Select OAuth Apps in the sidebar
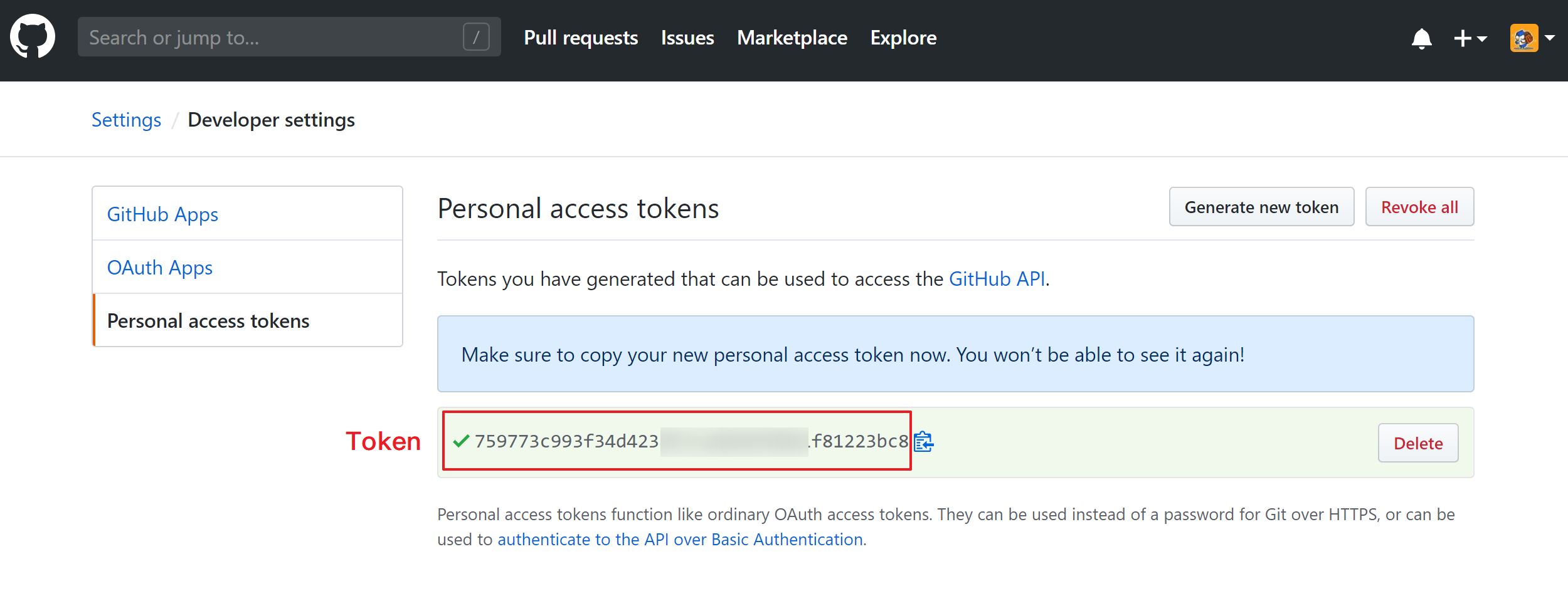Image resolution: width=1568 pixels, height=596 pixels. [x=160, y=268]
